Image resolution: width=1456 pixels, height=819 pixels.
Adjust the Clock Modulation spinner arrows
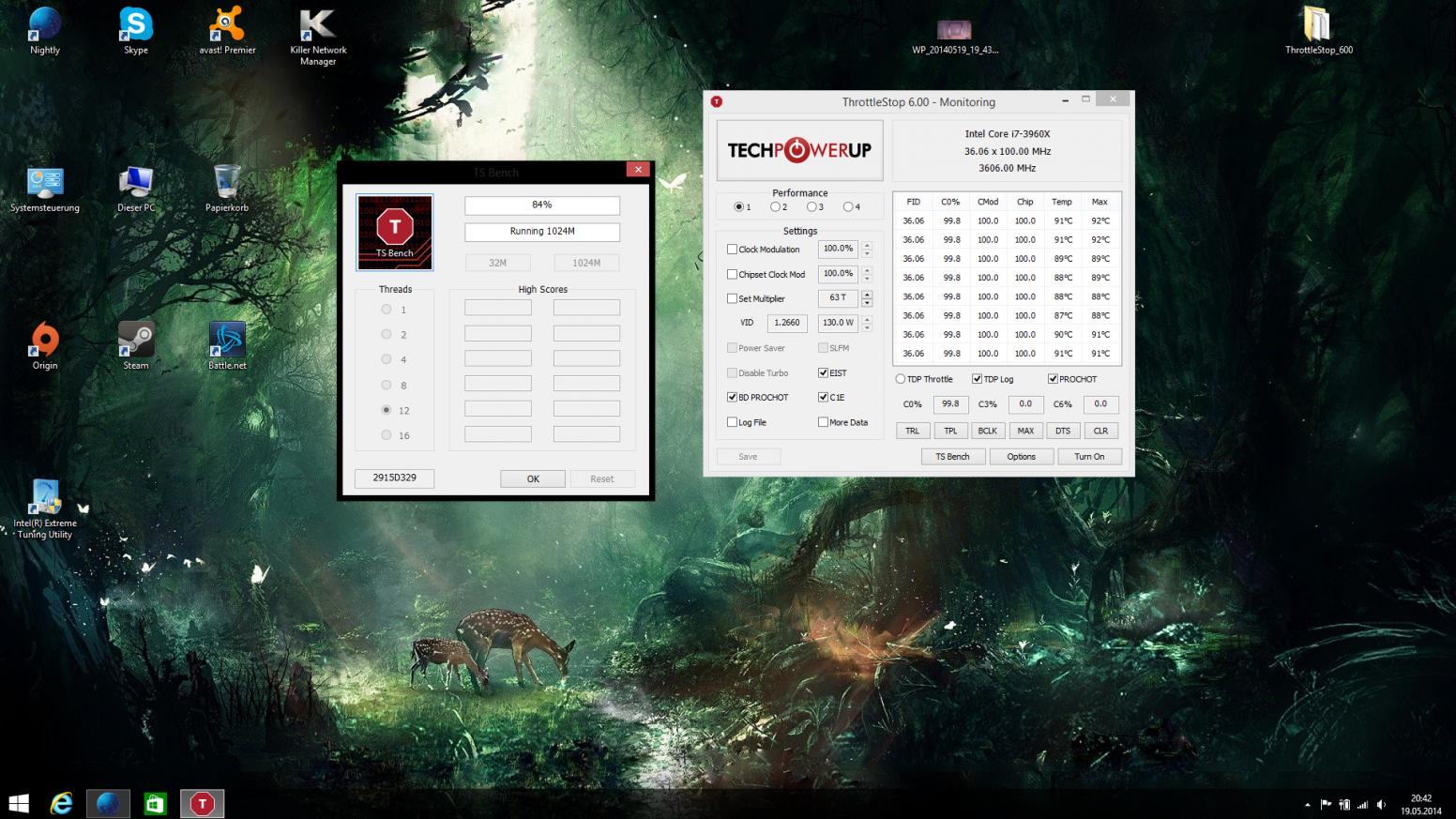click(867, 249)
